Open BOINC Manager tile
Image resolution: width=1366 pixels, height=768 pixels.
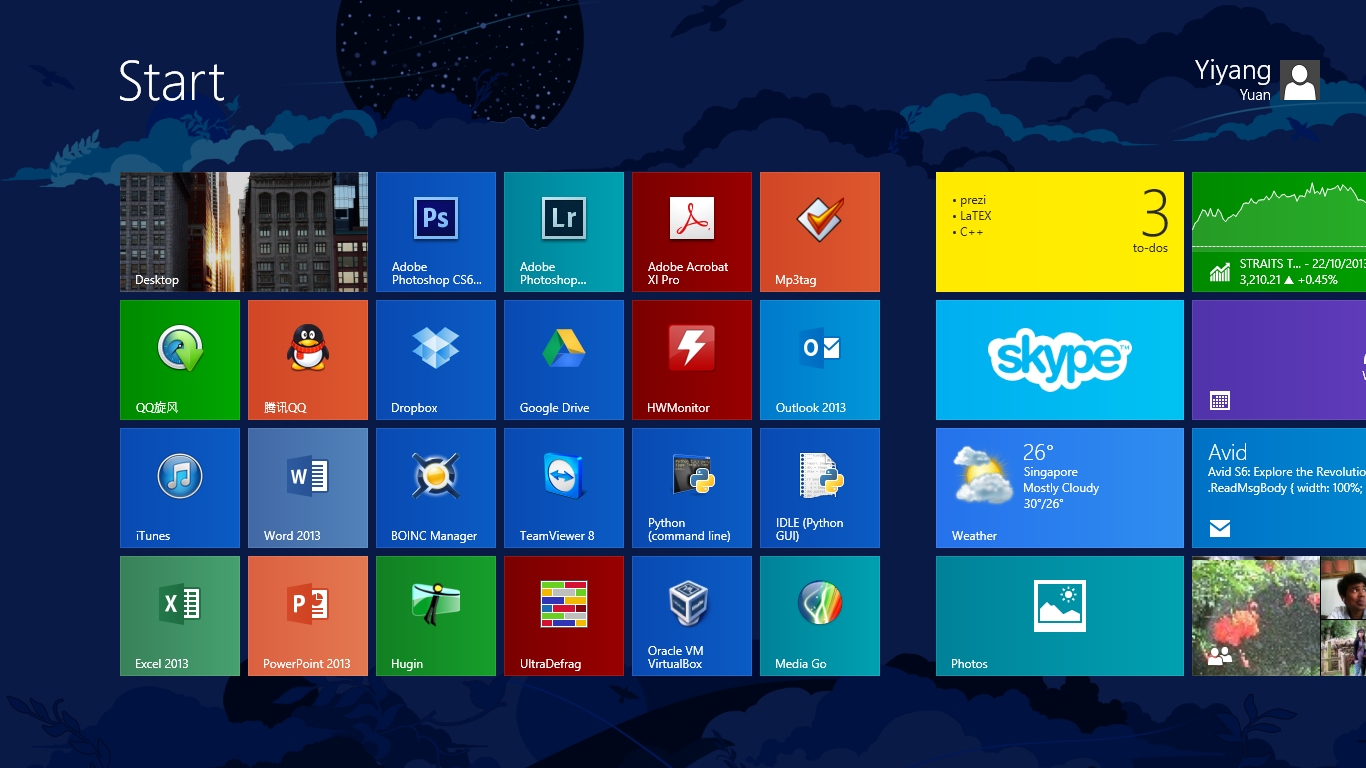436,488
